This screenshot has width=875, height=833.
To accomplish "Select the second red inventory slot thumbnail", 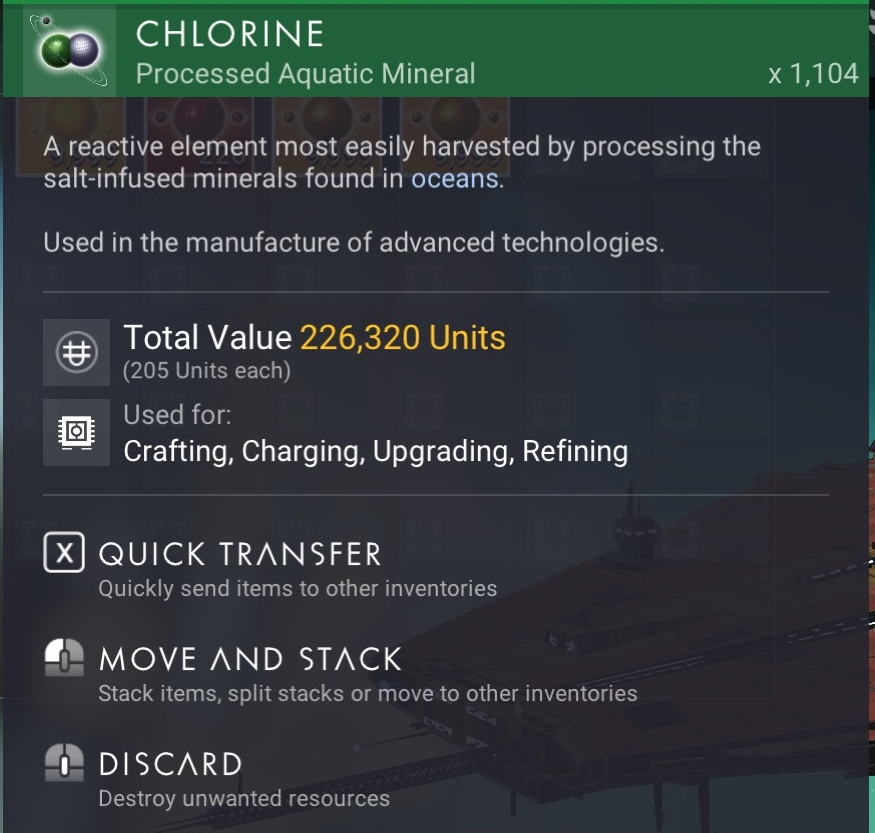I will coord(199,136).
